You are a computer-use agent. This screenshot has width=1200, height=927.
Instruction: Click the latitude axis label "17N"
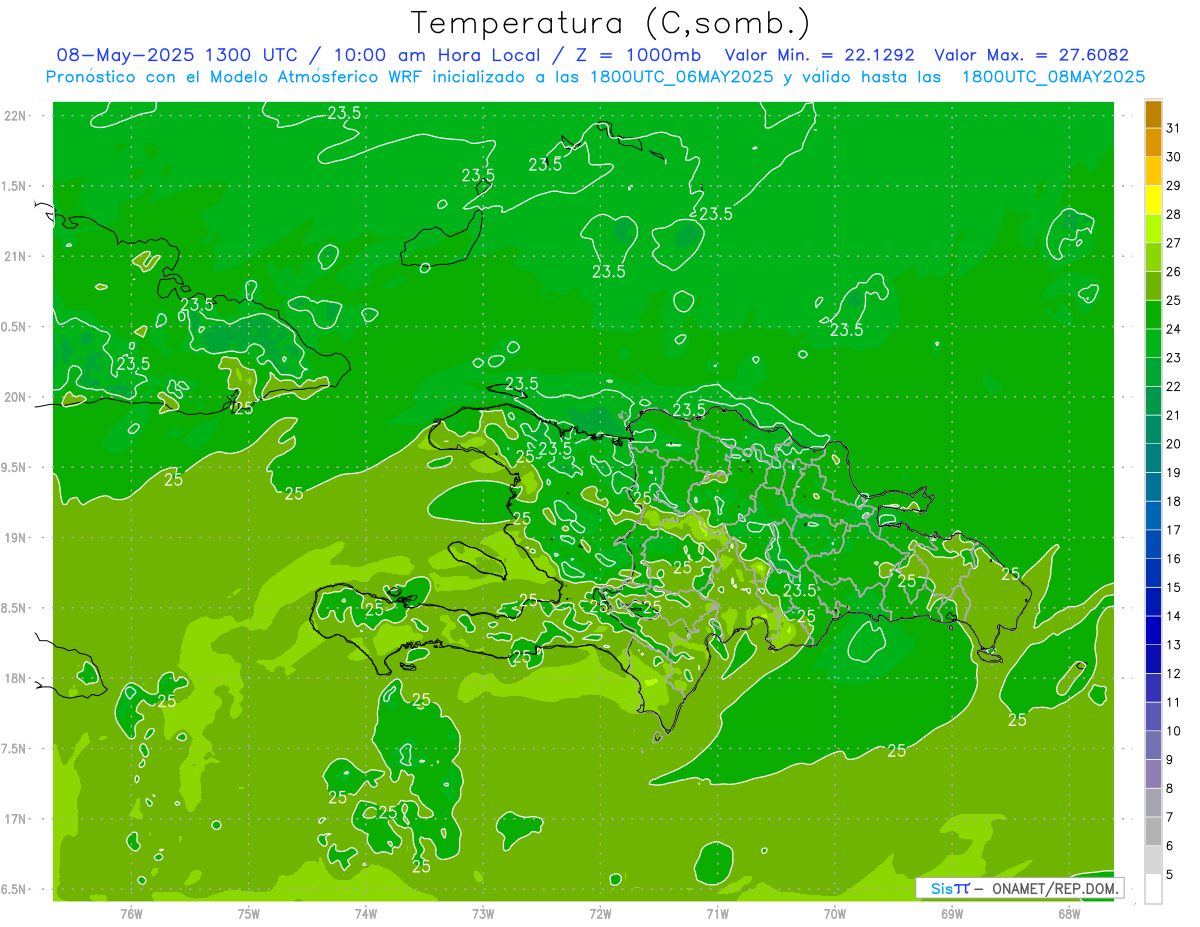[x=15, y=819]
